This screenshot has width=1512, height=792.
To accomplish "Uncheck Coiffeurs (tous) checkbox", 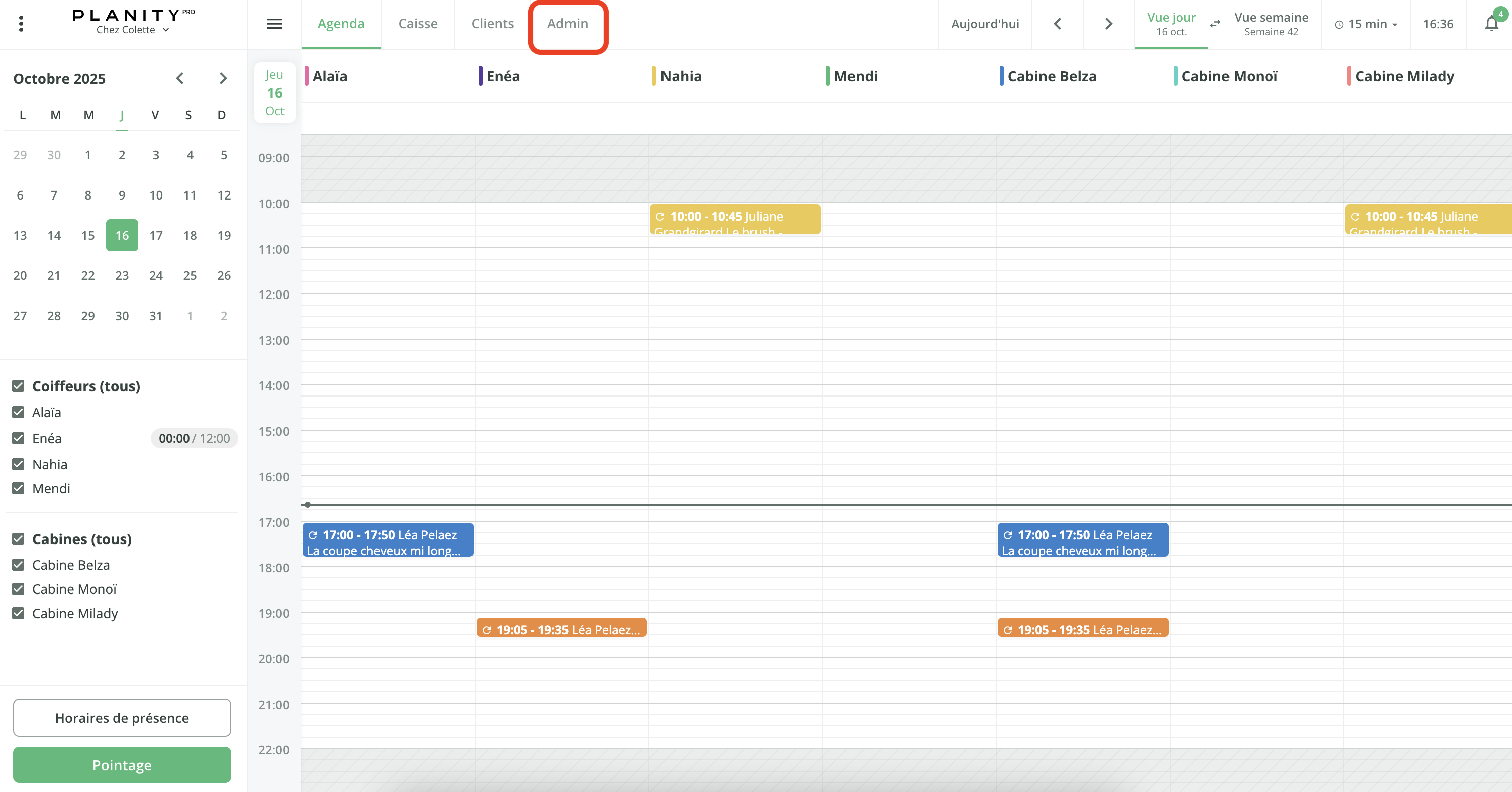I will [x=18, y=385].
